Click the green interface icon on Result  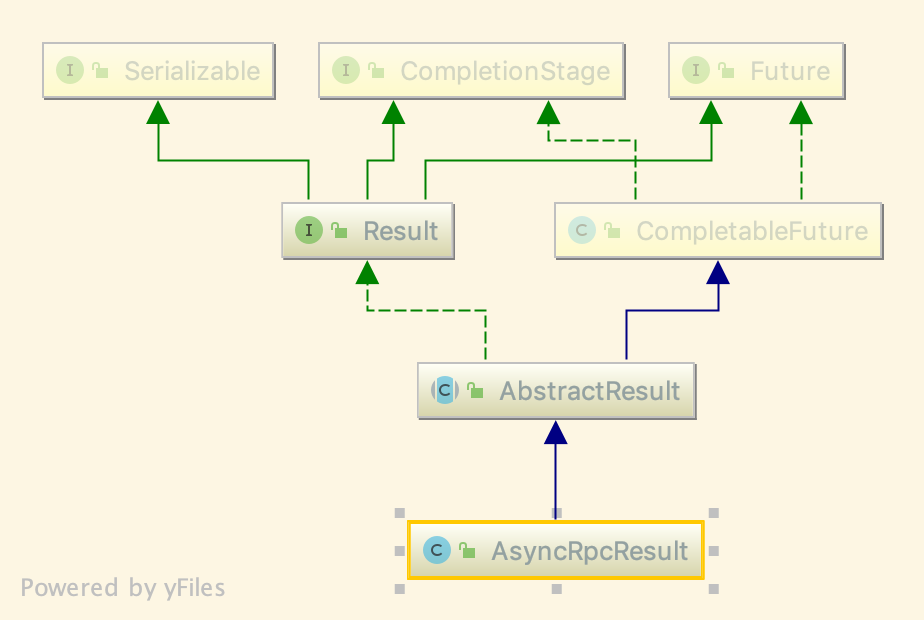[309, 231]
